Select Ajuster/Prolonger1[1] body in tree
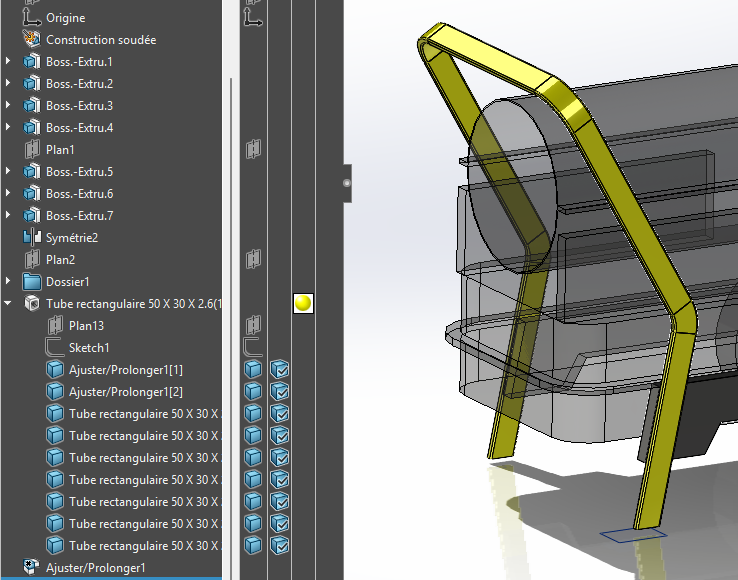Viewport: 738px width, 580px height. point(126,370)
